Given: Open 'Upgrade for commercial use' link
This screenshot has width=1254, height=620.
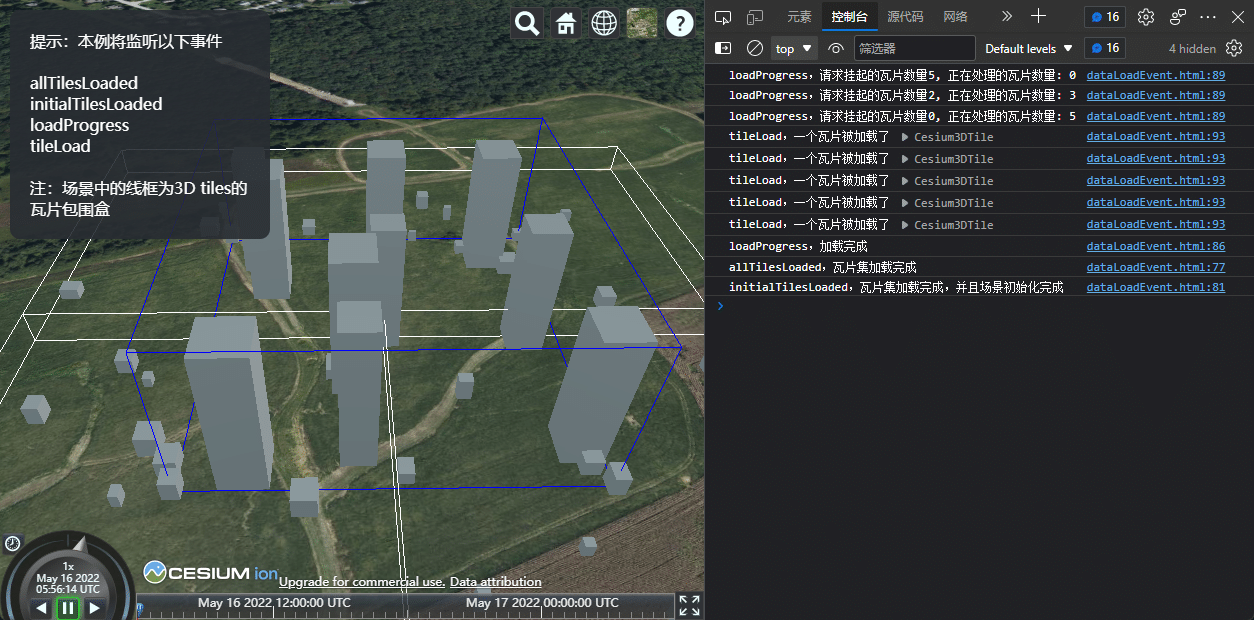Looking at the screenshot, I should click(x=361, y=582).
